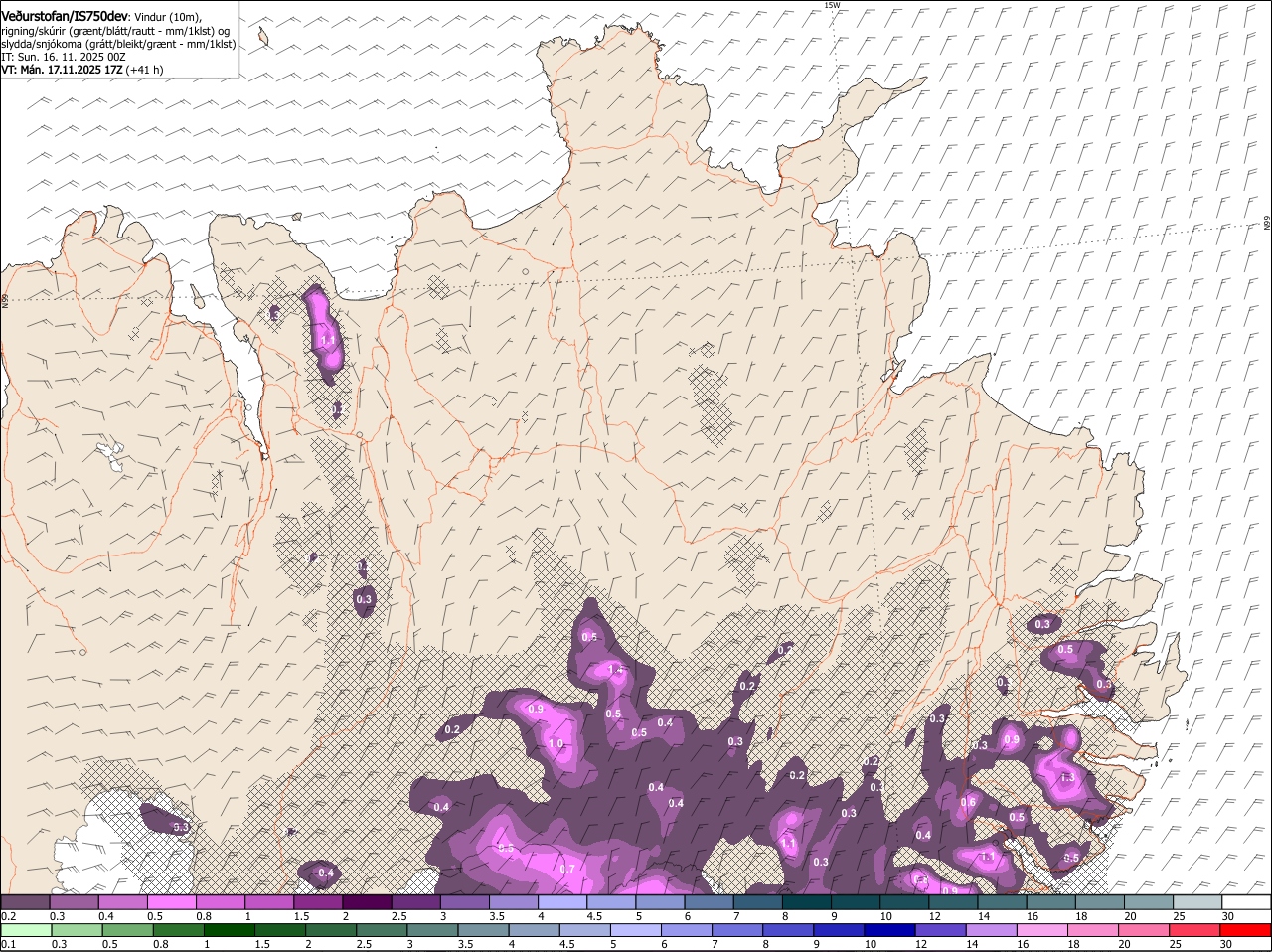Pick the white 30 swatch on upper scale
This screenshot has height=952, width=1272.
[x=1246, y=901]
